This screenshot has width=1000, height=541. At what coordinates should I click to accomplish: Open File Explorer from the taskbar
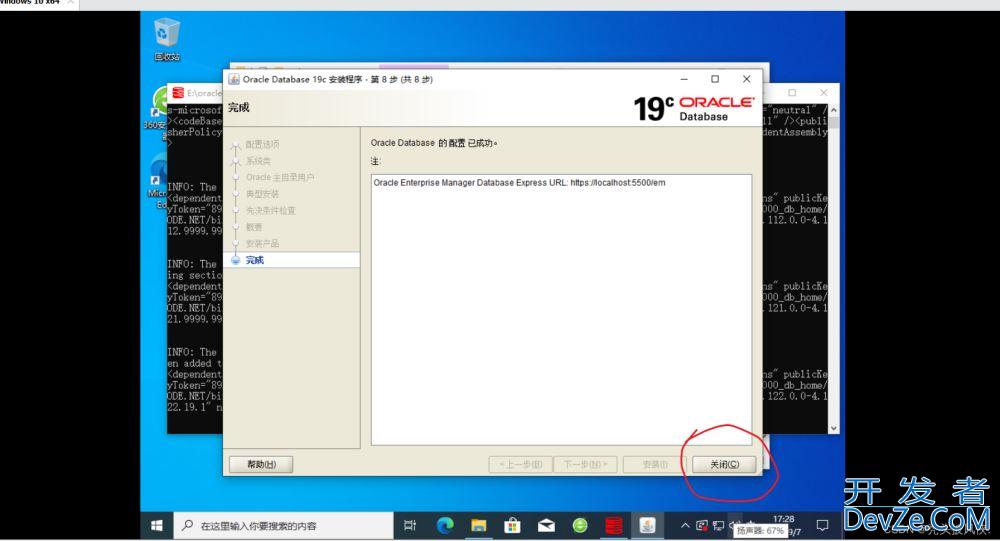478,526
